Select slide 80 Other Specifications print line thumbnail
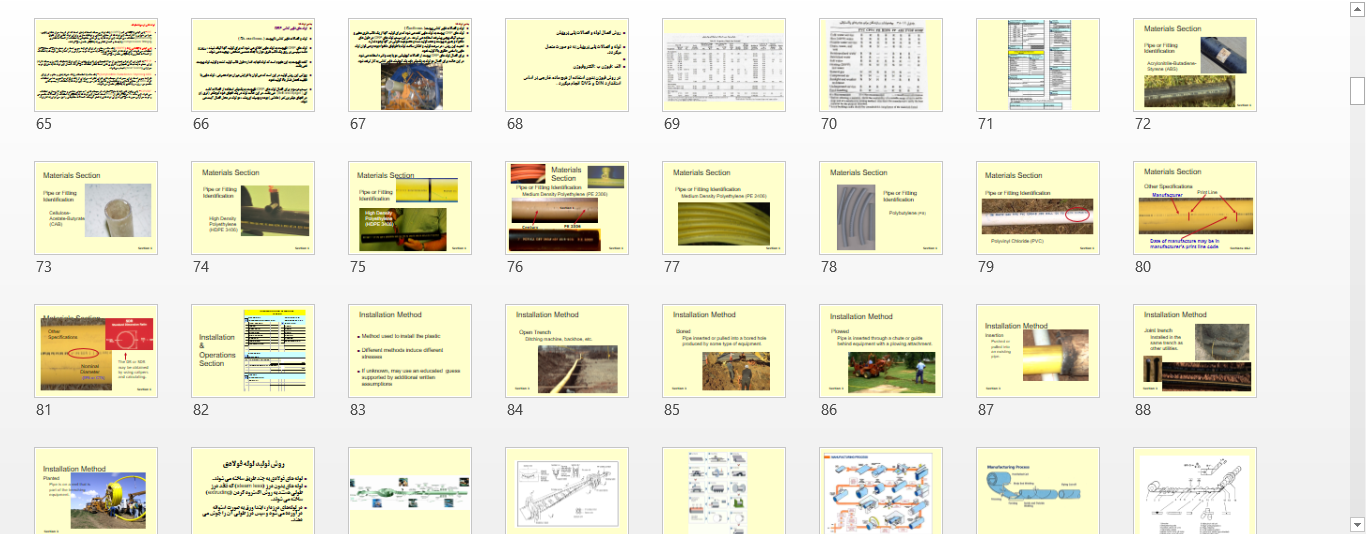The width and height of the screenshot is (1366, 534). [x=1195, y=208]
